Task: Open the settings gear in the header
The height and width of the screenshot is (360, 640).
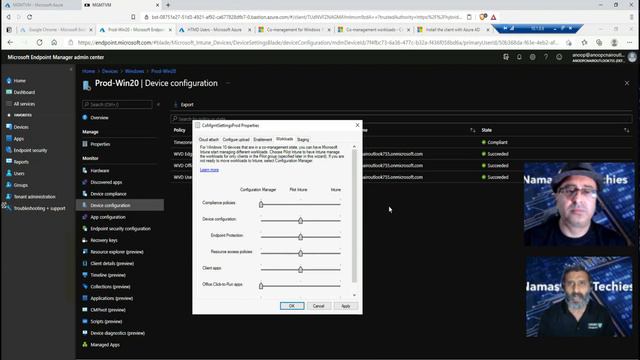Action: pyautogui.click(x=533, y=57)
